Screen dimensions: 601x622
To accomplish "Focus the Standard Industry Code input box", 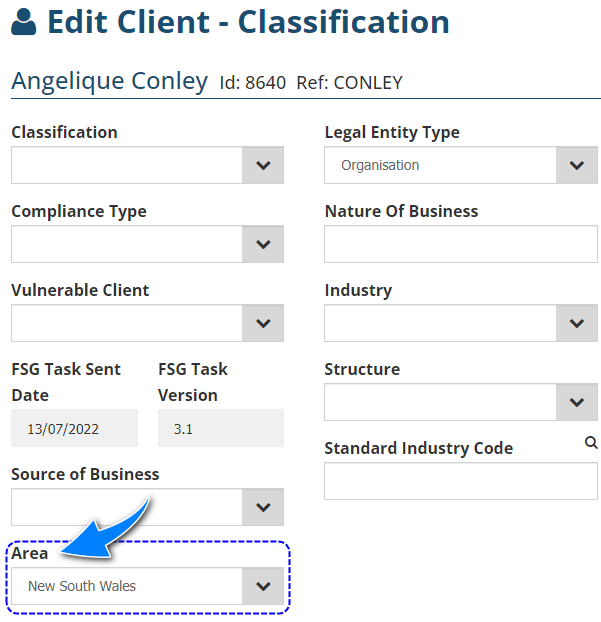I will tap(460, 481).
